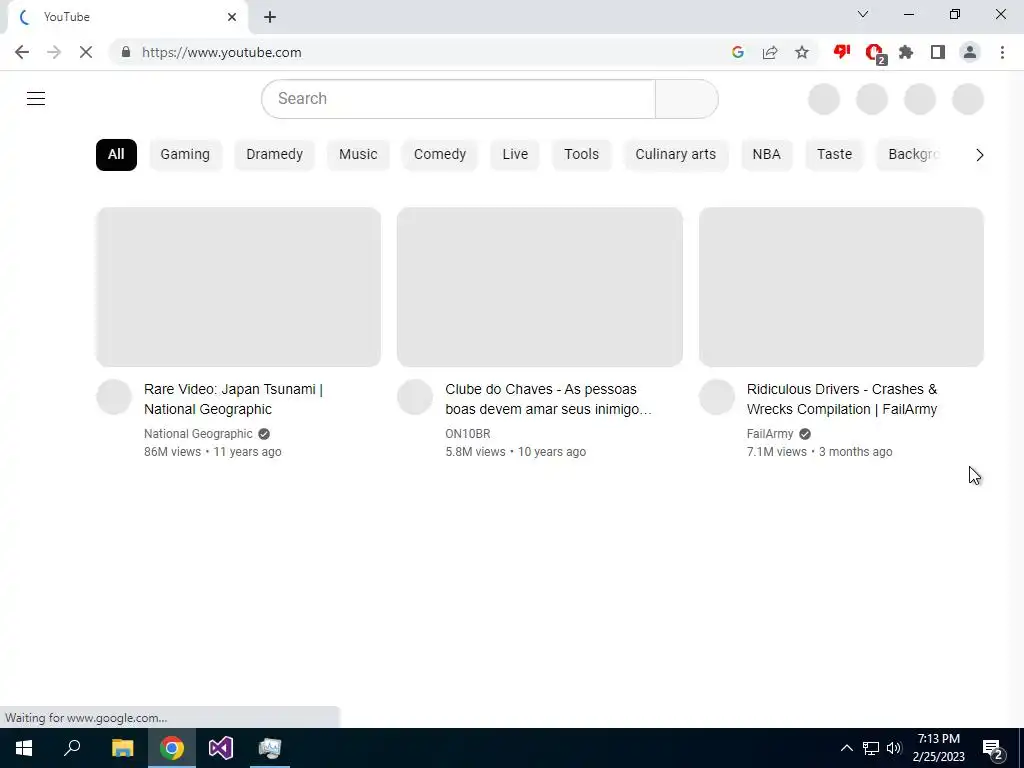Select the Music filter chip
The height and width of the screenshot is (768, 1024).
point(358,155)
